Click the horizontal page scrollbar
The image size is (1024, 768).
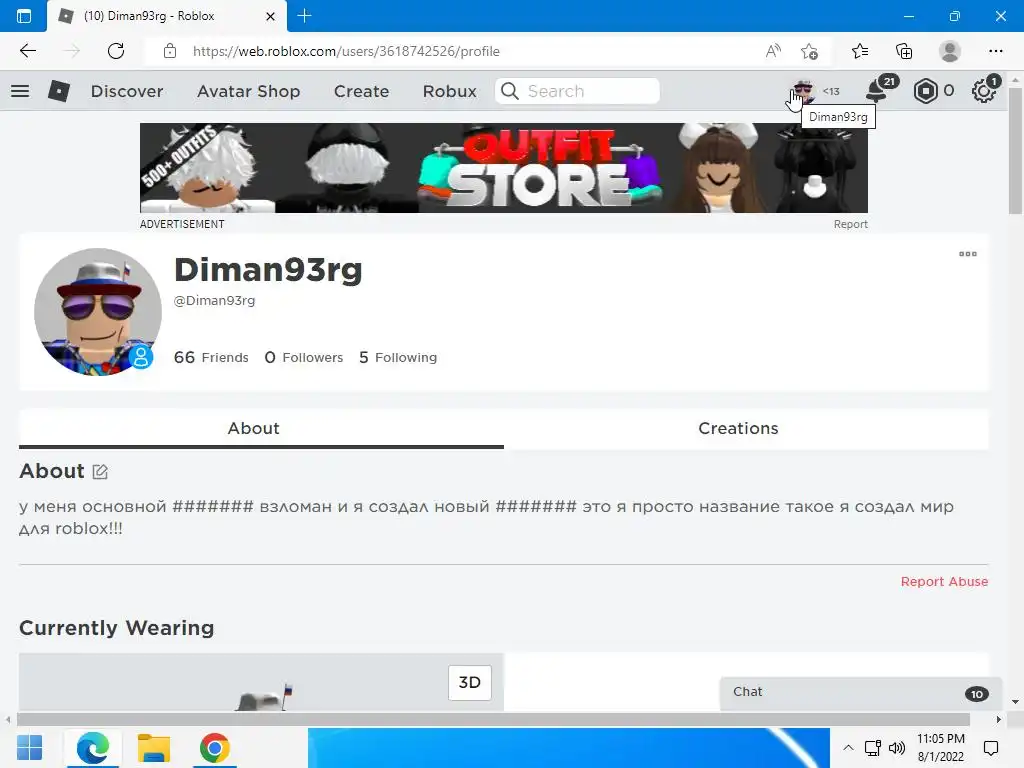(493, 720)
